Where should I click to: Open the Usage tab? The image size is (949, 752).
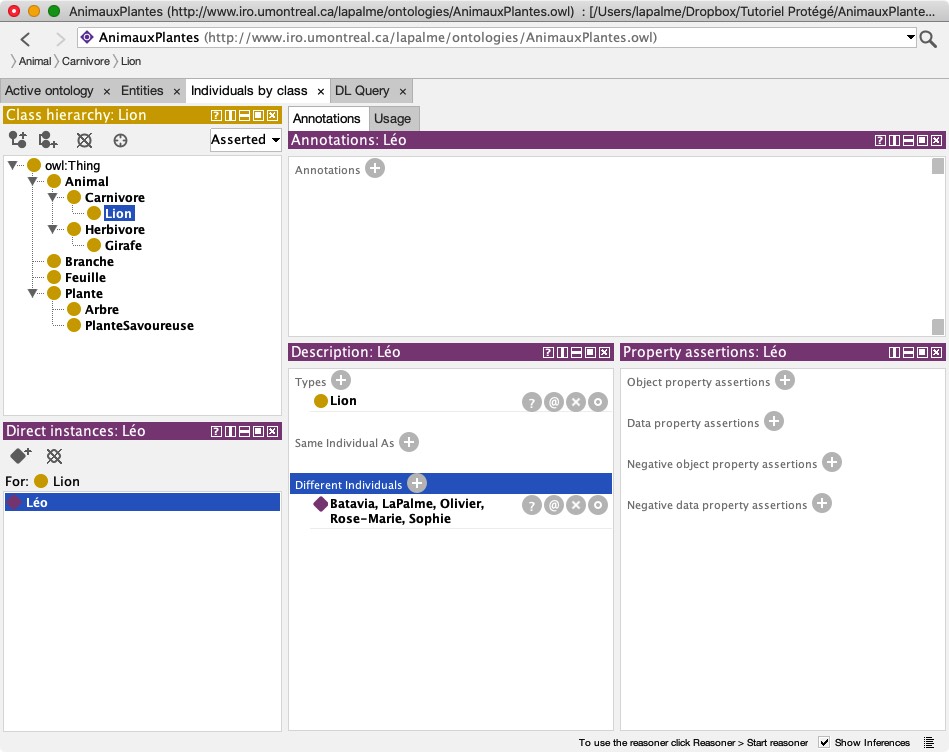point(392,118)
